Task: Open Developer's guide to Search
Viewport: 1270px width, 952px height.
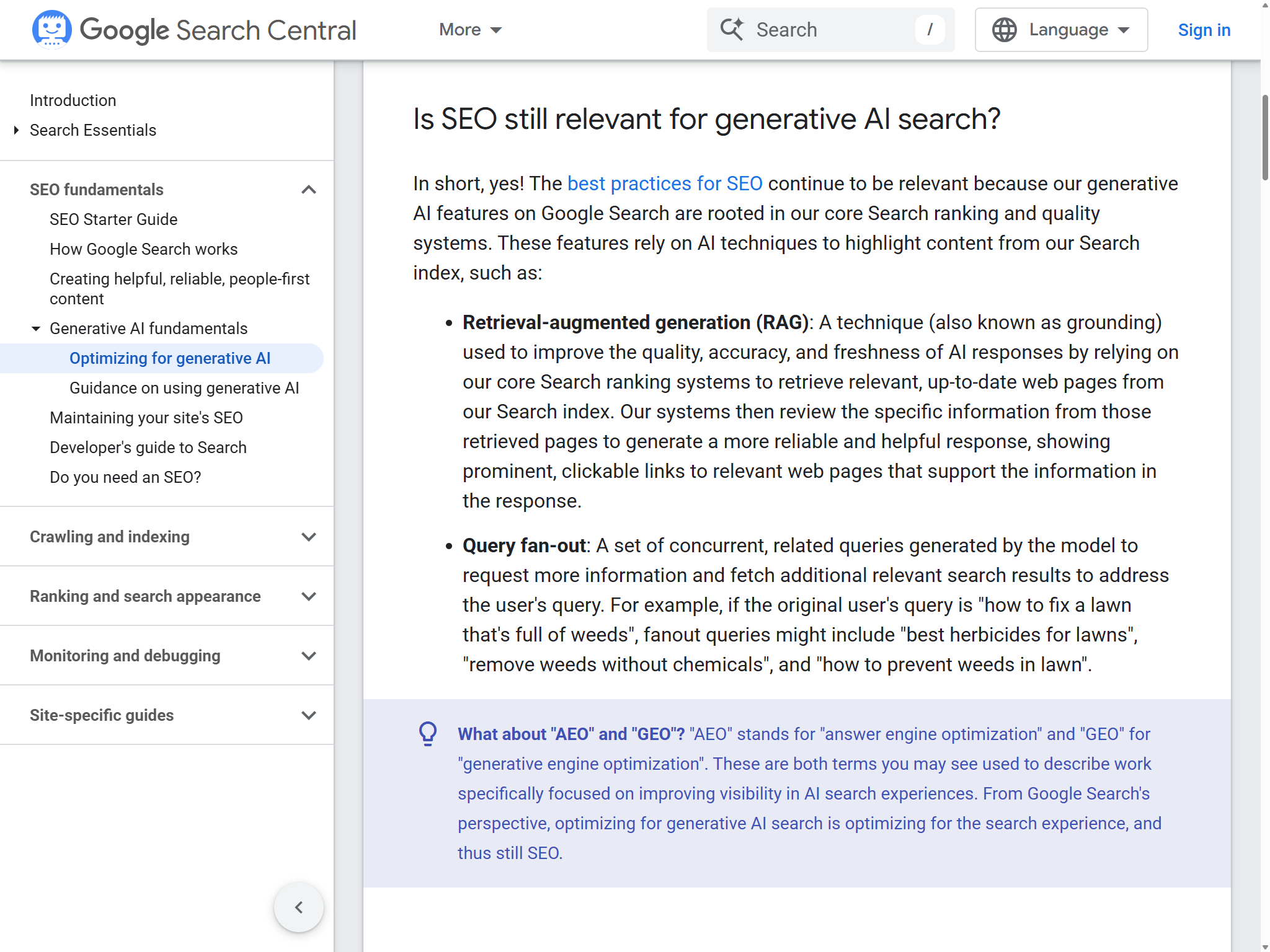Action: [148, 447]
